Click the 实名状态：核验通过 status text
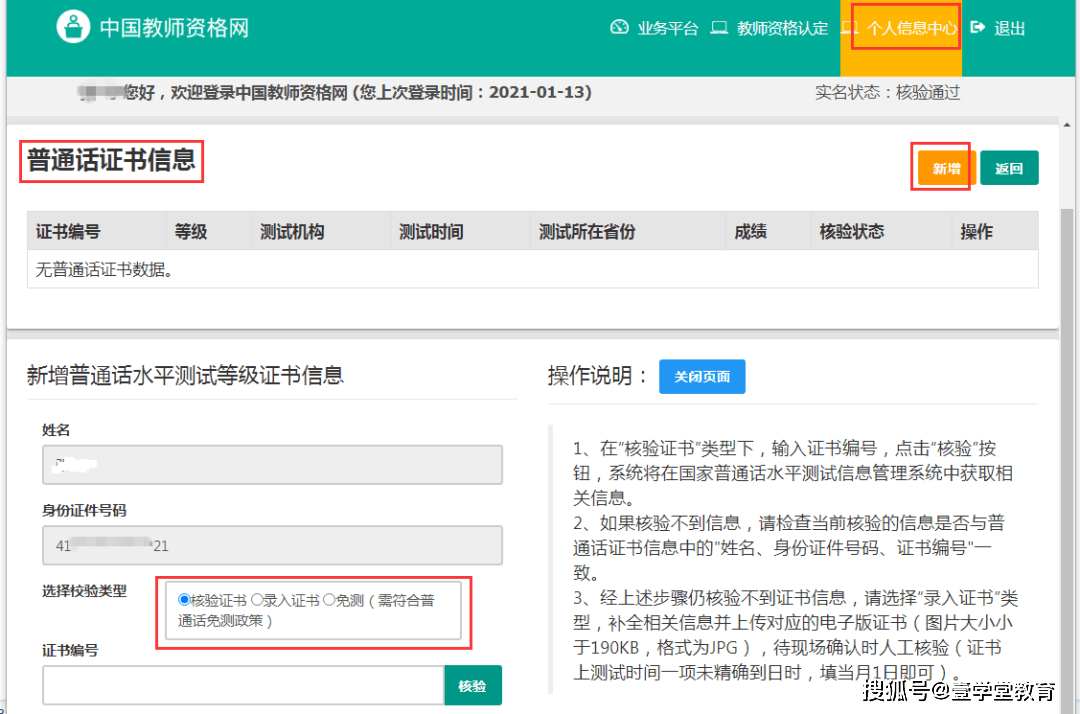The height and width of the screenshot is (714, 1080). [887, 92]
